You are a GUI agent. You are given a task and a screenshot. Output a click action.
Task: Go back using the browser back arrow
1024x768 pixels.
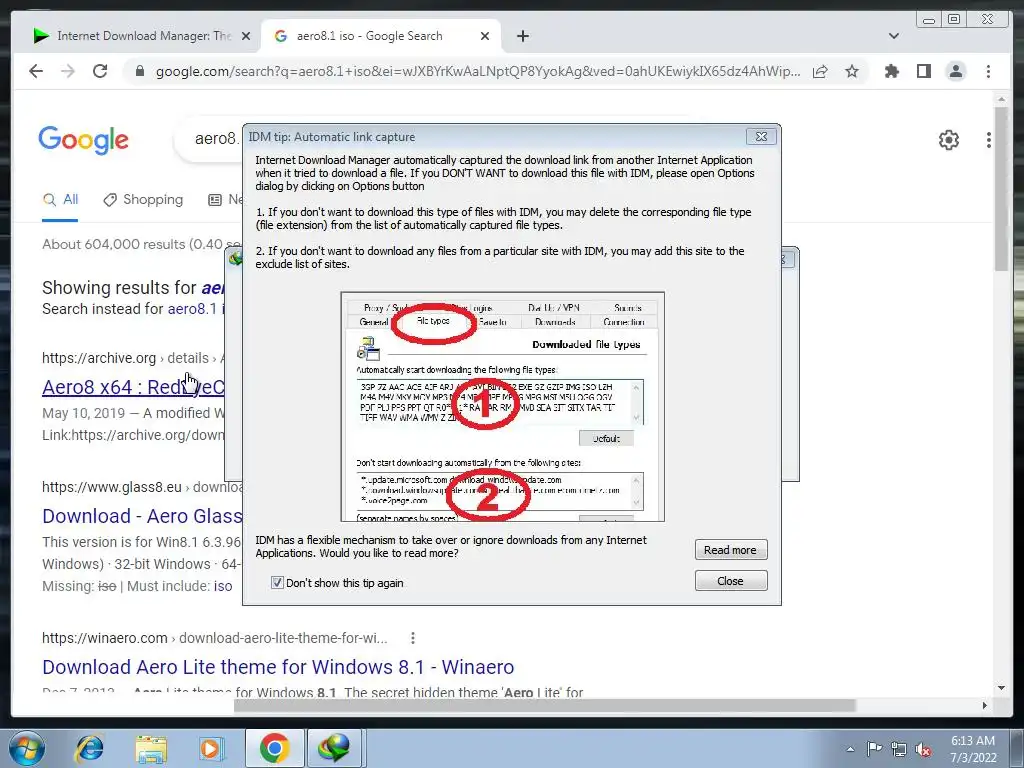click(36, 71)
